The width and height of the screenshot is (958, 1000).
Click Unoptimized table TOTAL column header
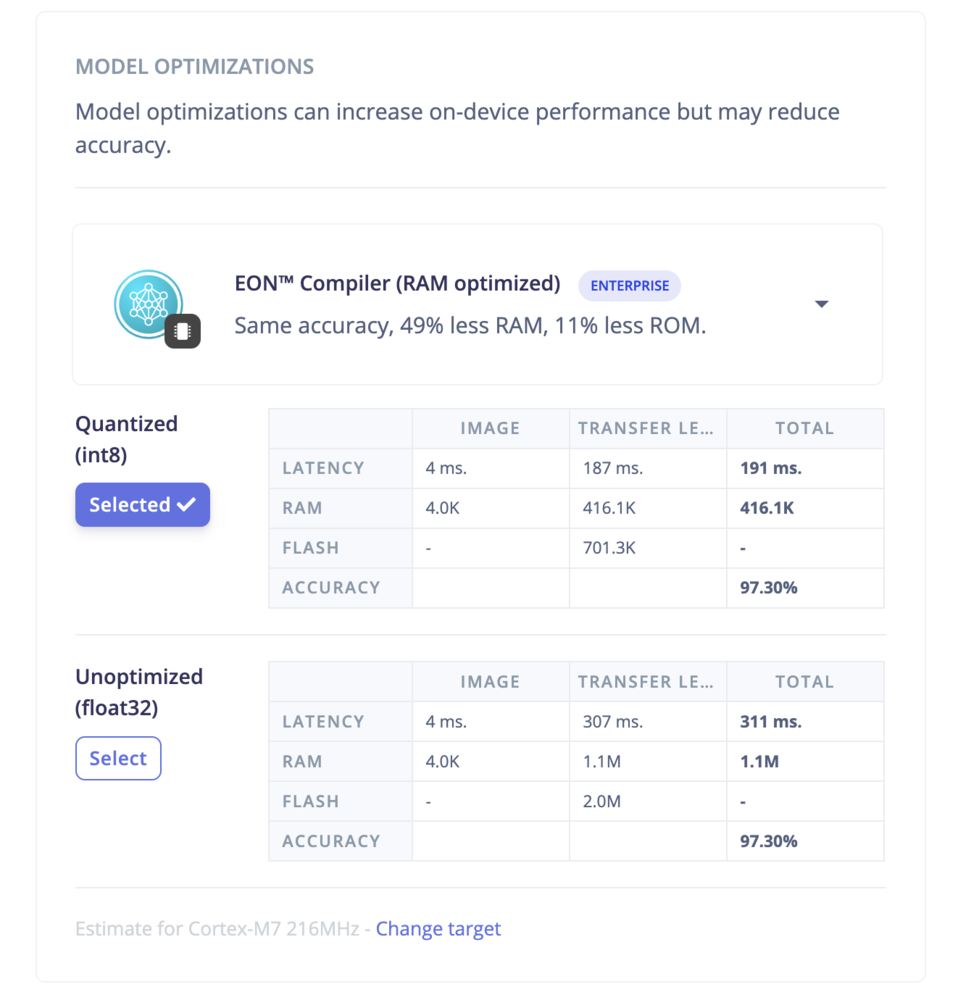(805, 682)
